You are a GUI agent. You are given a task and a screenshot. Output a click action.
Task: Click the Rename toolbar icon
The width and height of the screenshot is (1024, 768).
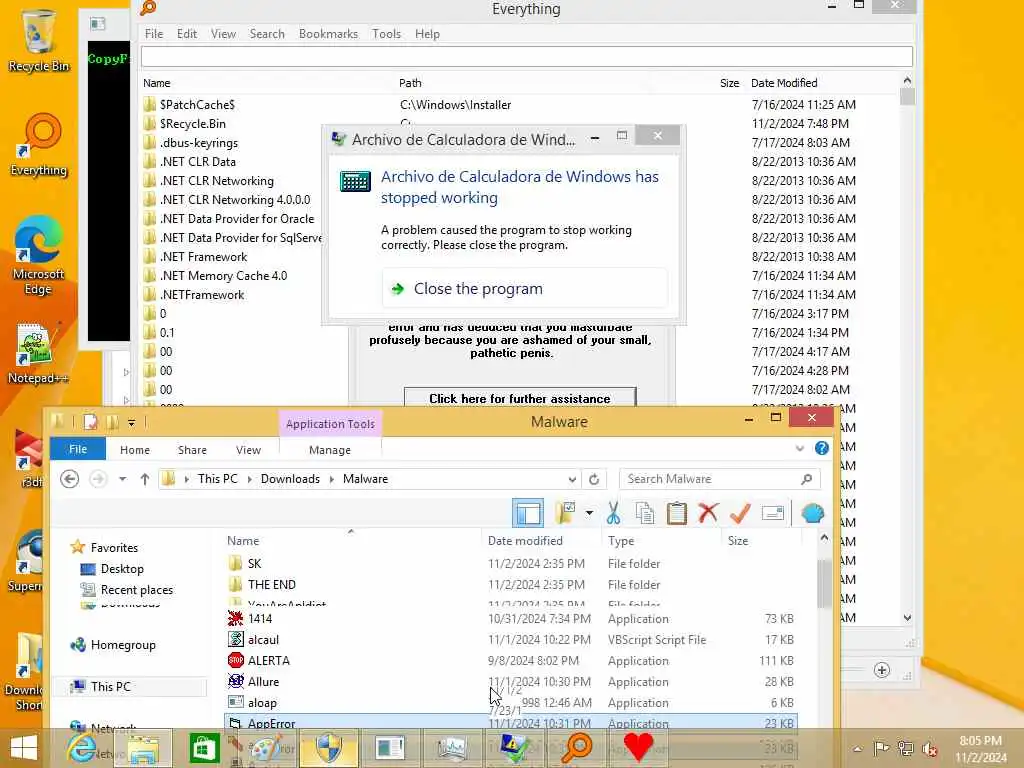[773, 513]
